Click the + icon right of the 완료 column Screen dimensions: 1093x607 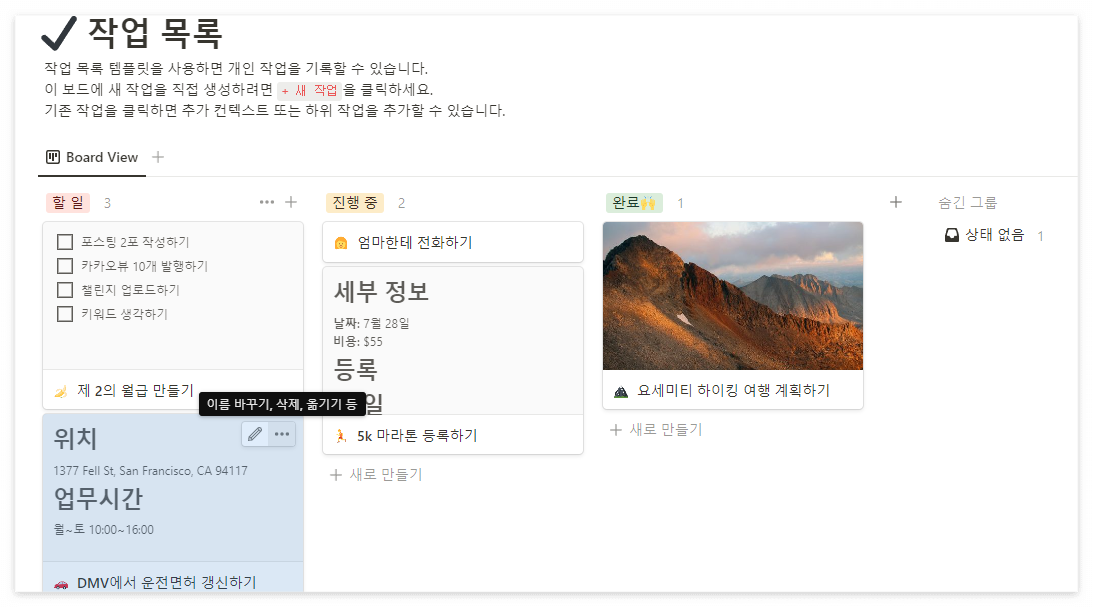coord(896,202)
